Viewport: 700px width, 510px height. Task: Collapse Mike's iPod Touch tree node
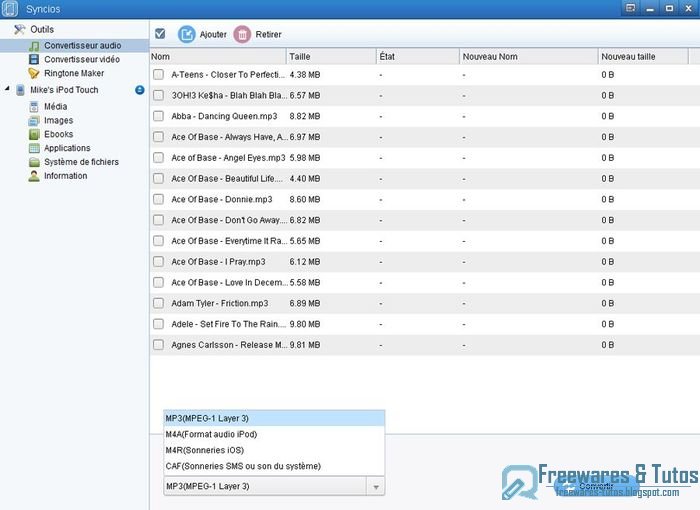tap(7, 89)
